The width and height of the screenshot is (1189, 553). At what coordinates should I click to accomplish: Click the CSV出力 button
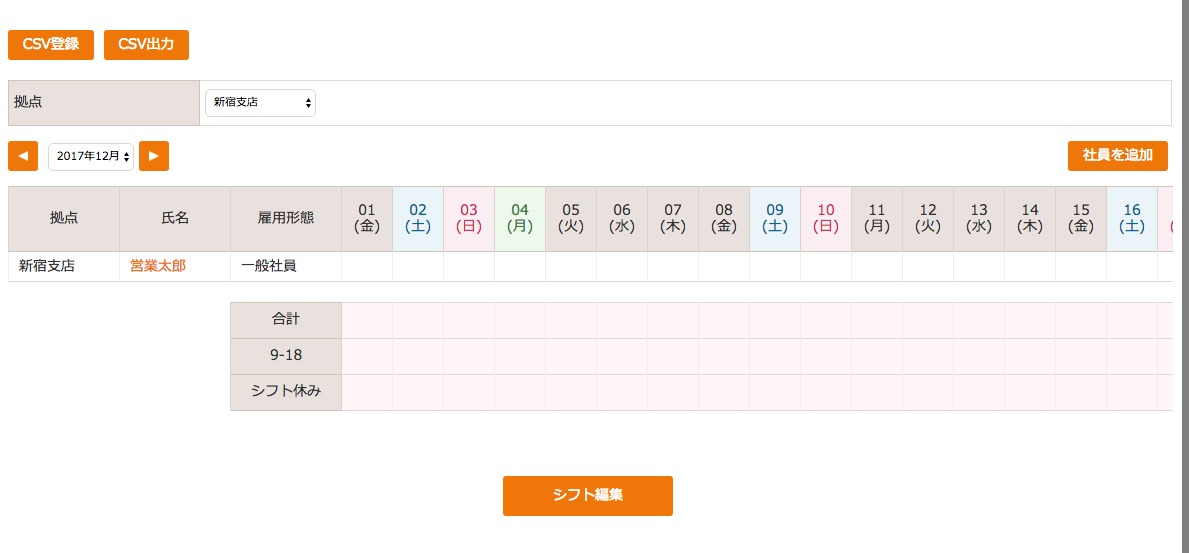click(x=146, y=45)
